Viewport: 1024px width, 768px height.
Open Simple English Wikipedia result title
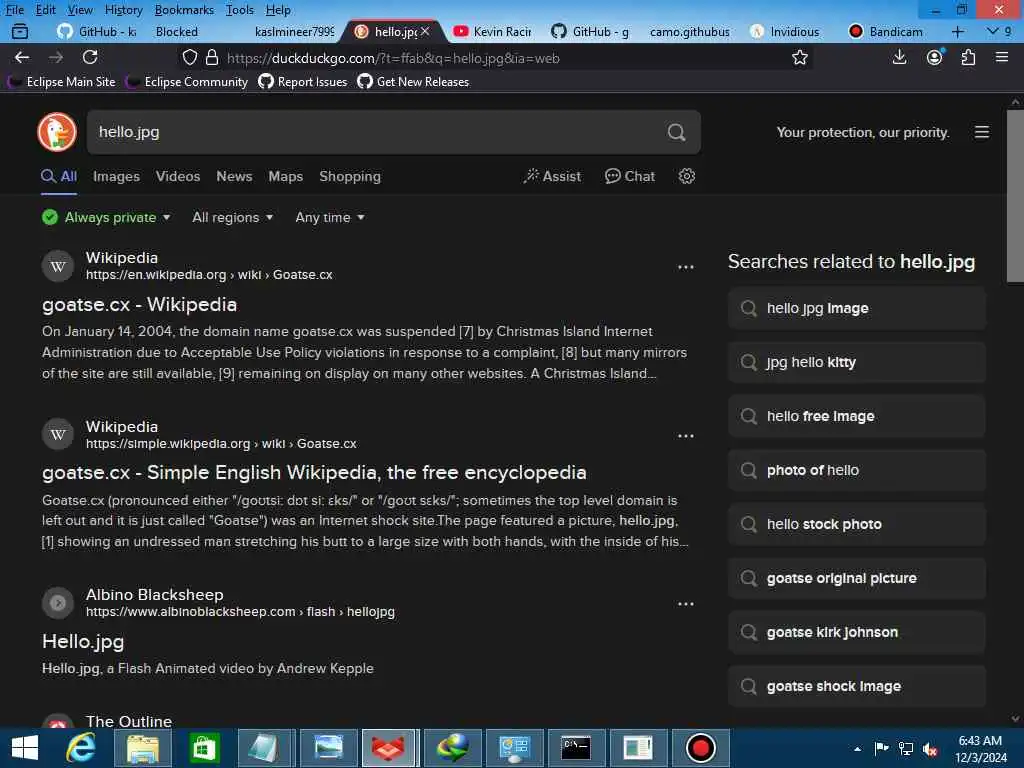click(x=314, y=472)
